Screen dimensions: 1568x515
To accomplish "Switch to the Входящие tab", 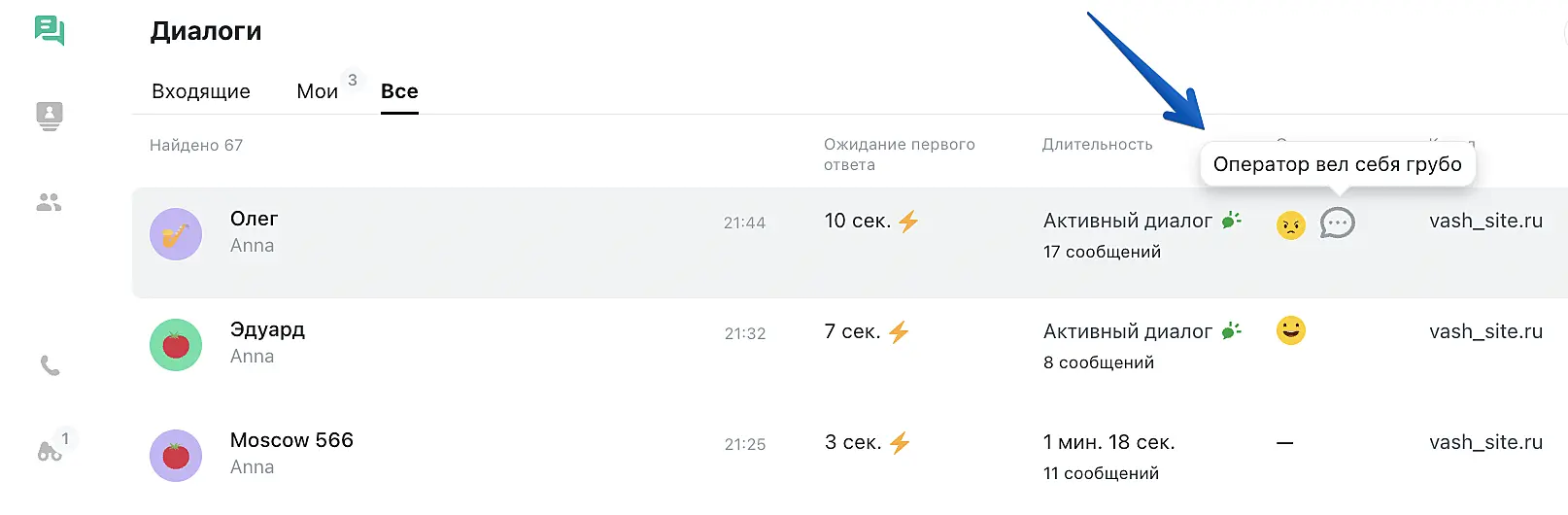I will [201, 91].
